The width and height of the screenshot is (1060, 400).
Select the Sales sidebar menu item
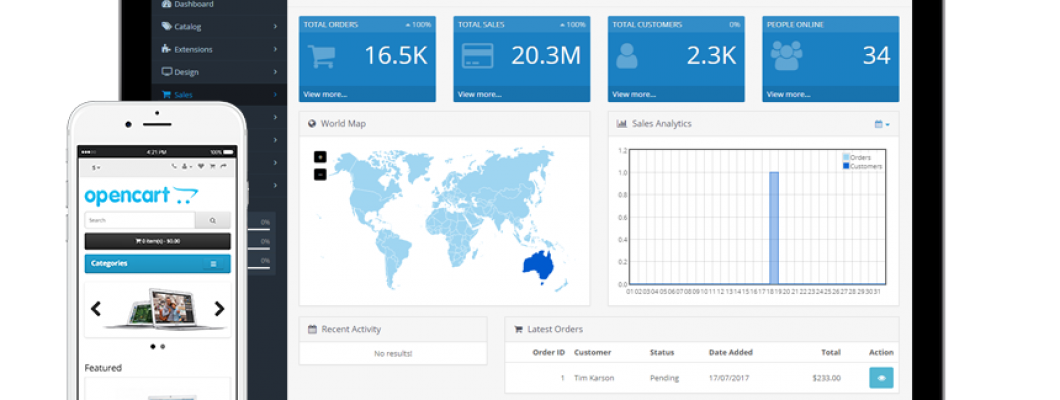click(183, 95)
